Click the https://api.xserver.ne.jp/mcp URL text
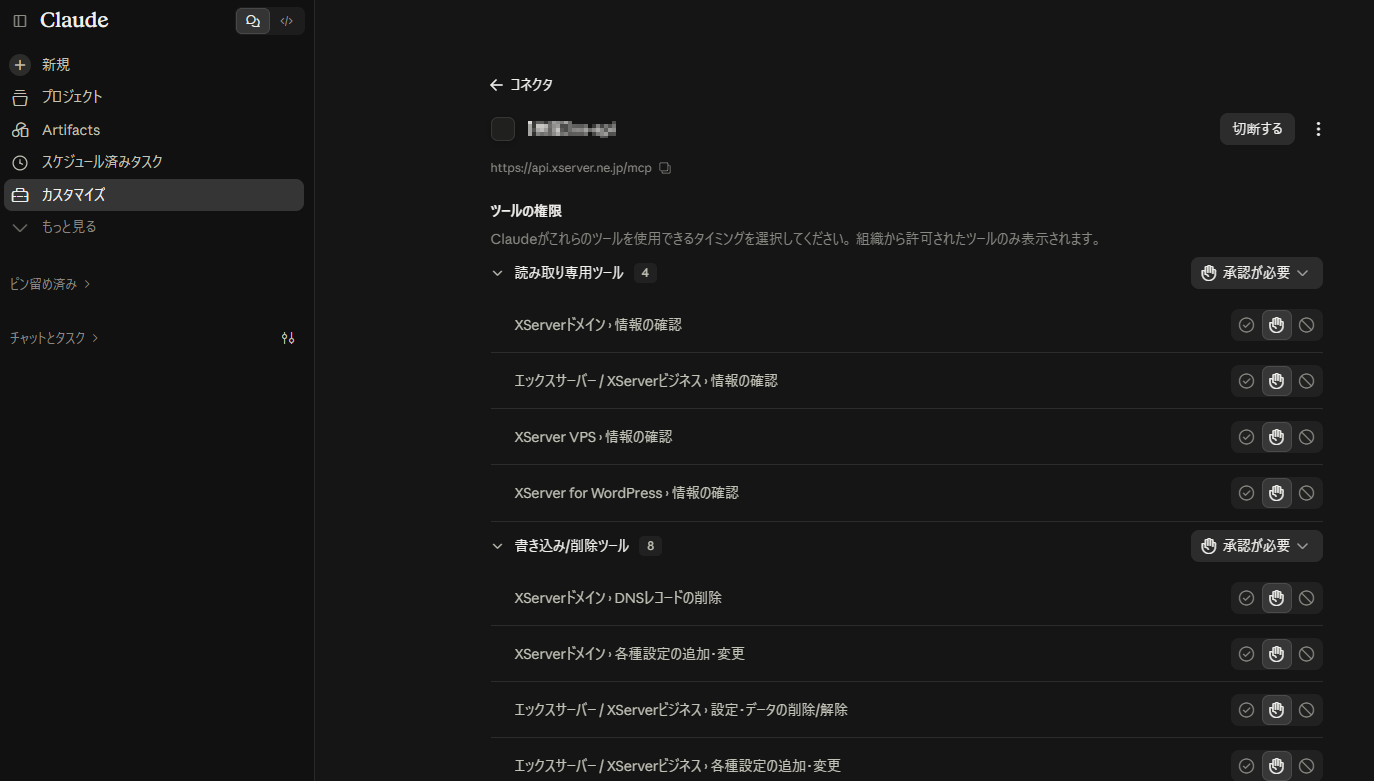Viewport: 1374px width, 781px height. click(x=571, y=168)
